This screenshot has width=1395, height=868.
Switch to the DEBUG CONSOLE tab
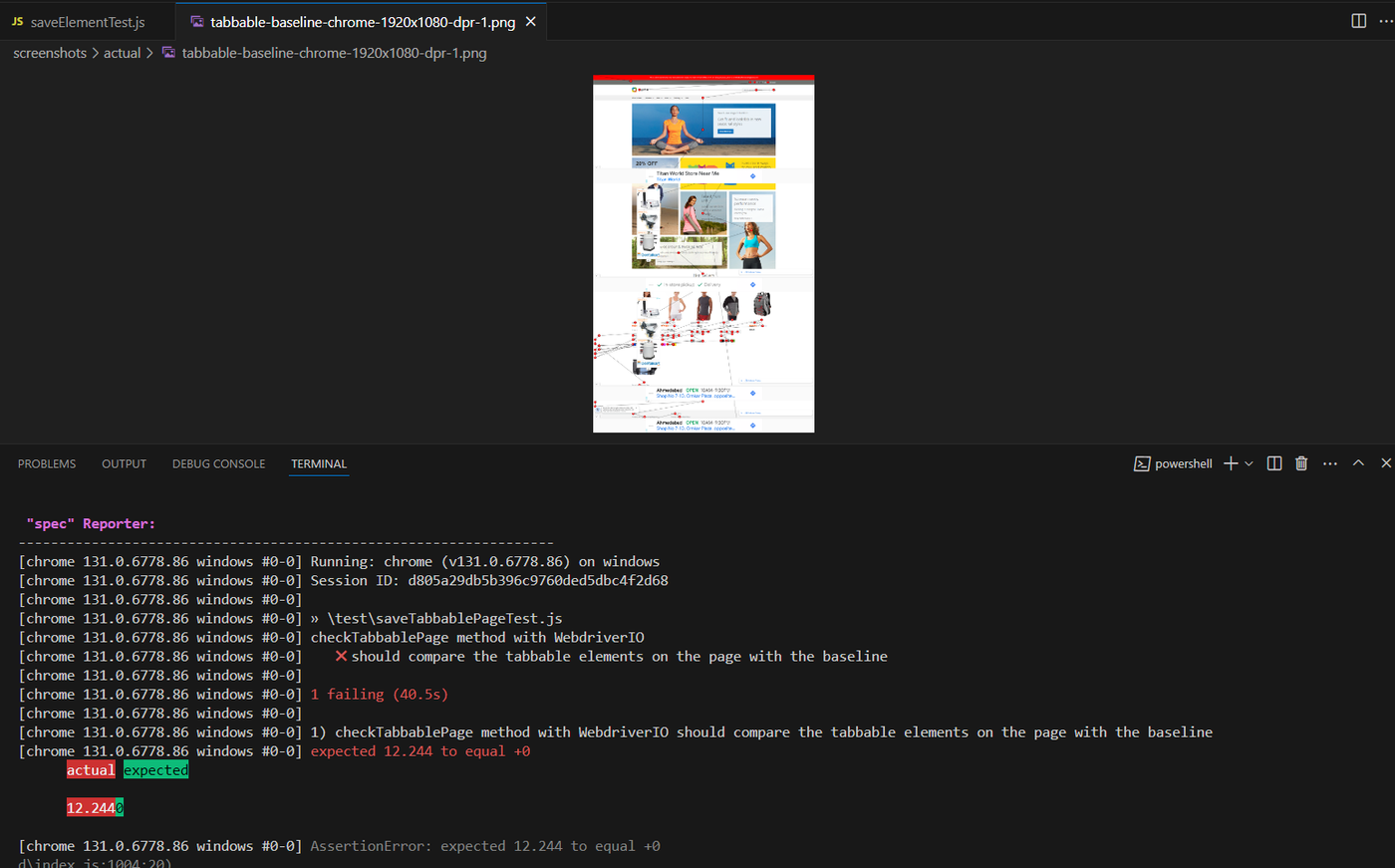point(218,463)
